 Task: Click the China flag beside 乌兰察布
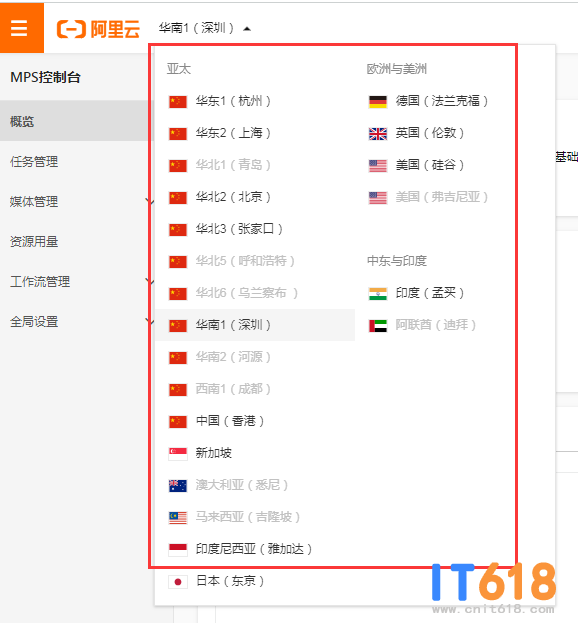[178, 294]
